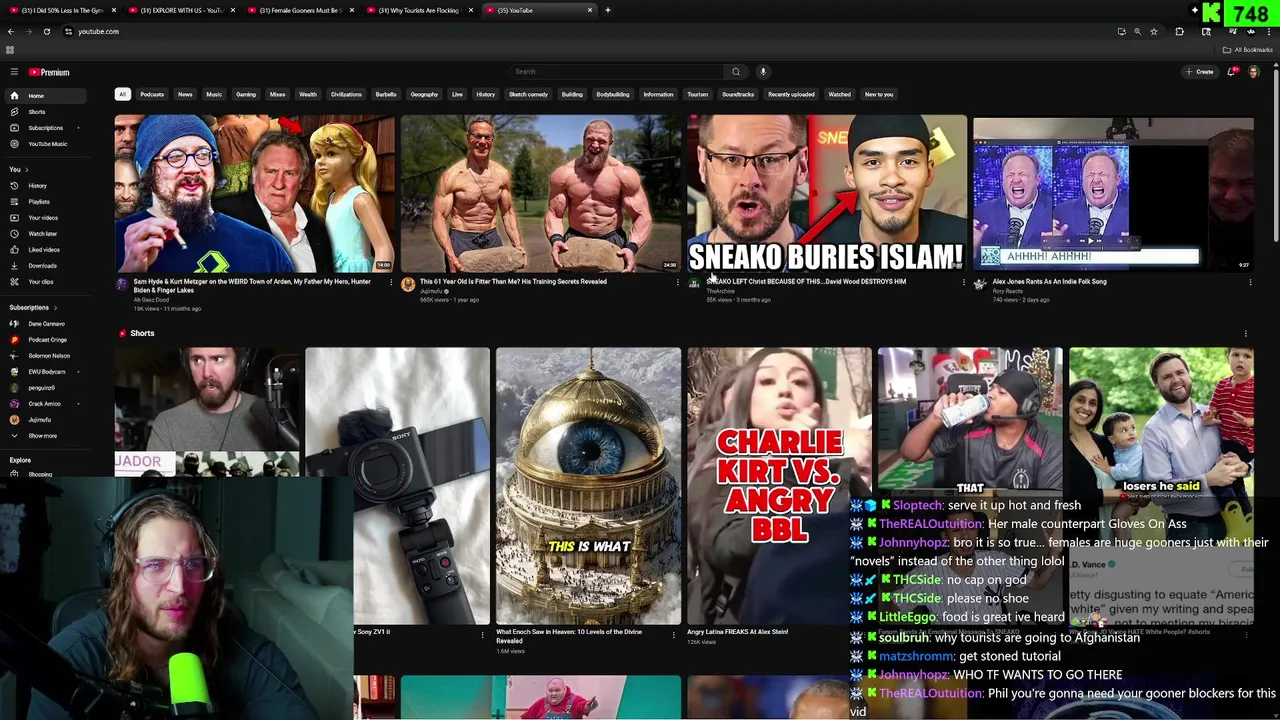Select the All filter chip
This screenshot has height=720, width=1280.
(122, 95)
